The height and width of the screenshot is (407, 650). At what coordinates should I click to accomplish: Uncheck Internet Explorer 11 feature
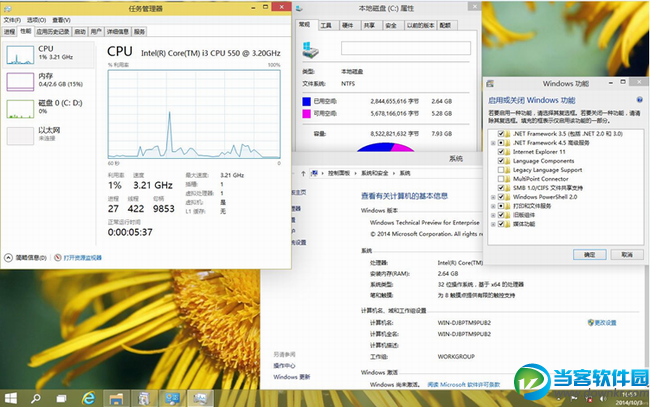coord(501,152)
